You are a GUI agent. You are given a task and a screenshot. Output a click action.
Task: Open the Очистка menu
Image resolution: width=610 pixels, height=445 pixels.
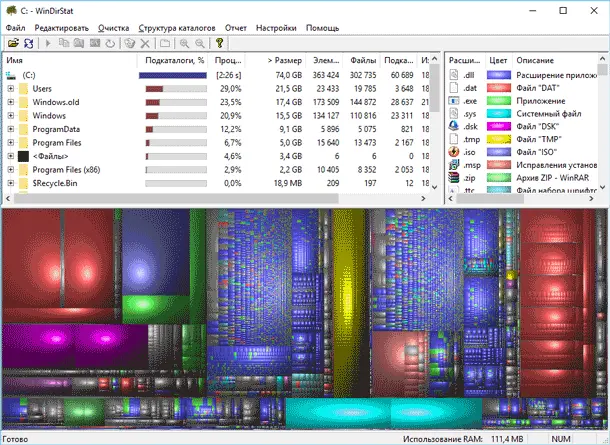coord(114,28)
